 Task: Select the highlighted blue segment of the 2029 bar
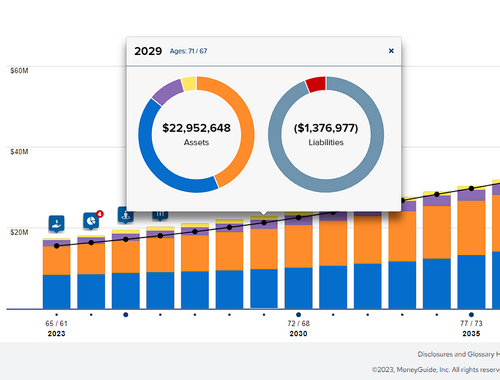(264, 289)
